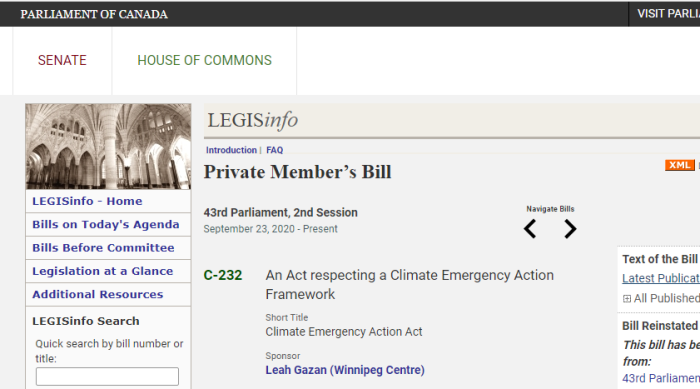The image size is (700, 389).
Task: Open Latest Publication bill text link
Action: point(661,278)
